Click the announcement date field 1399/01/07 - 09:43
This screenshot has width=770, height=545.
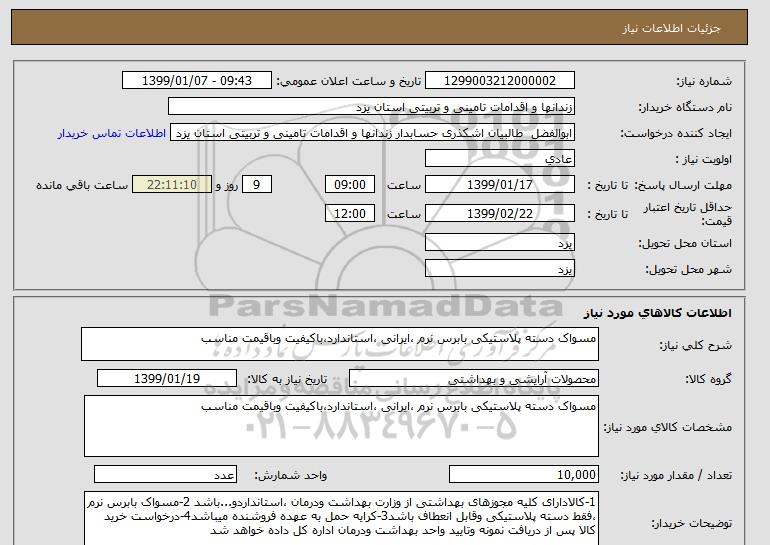point(196,81)
